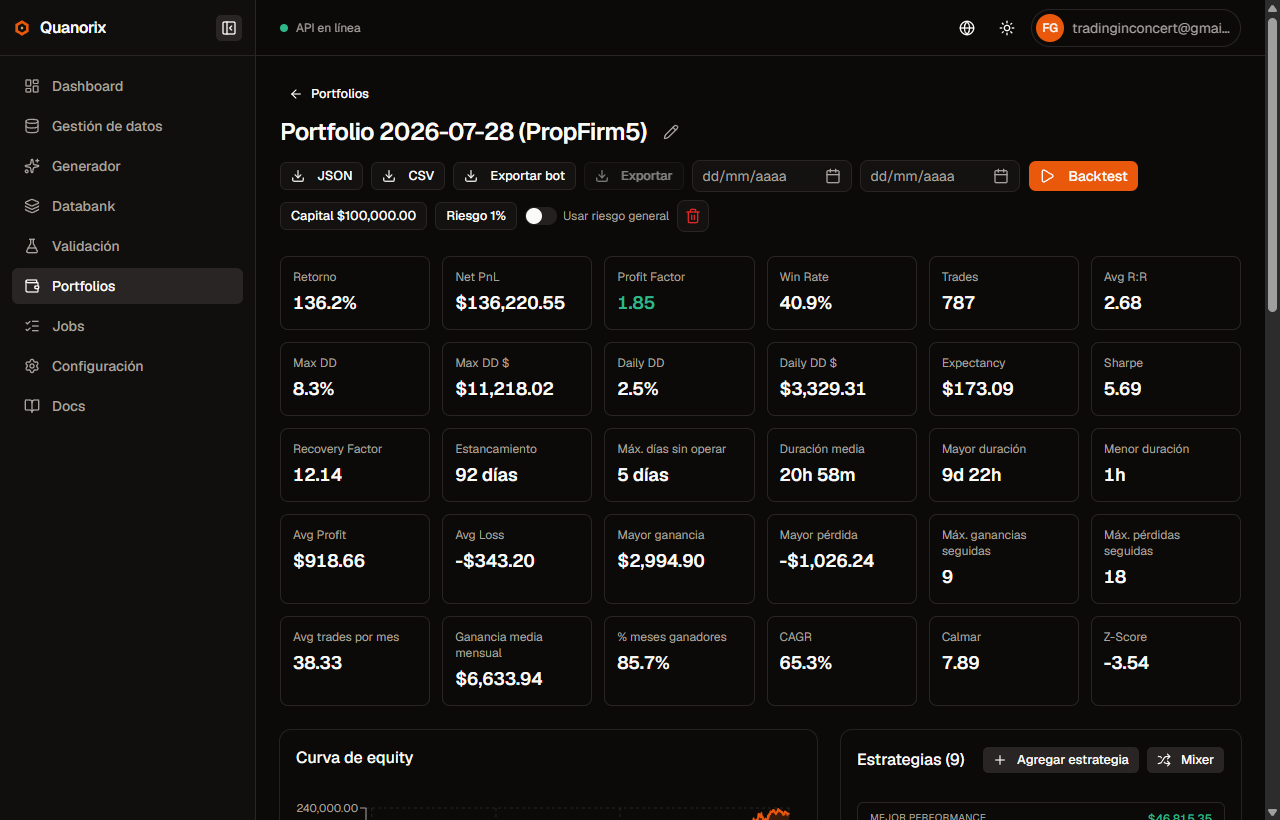Viewport: 1280px width, 820px height.
Task: Click Agregar estrategia button
Action: click(1061, 760)
